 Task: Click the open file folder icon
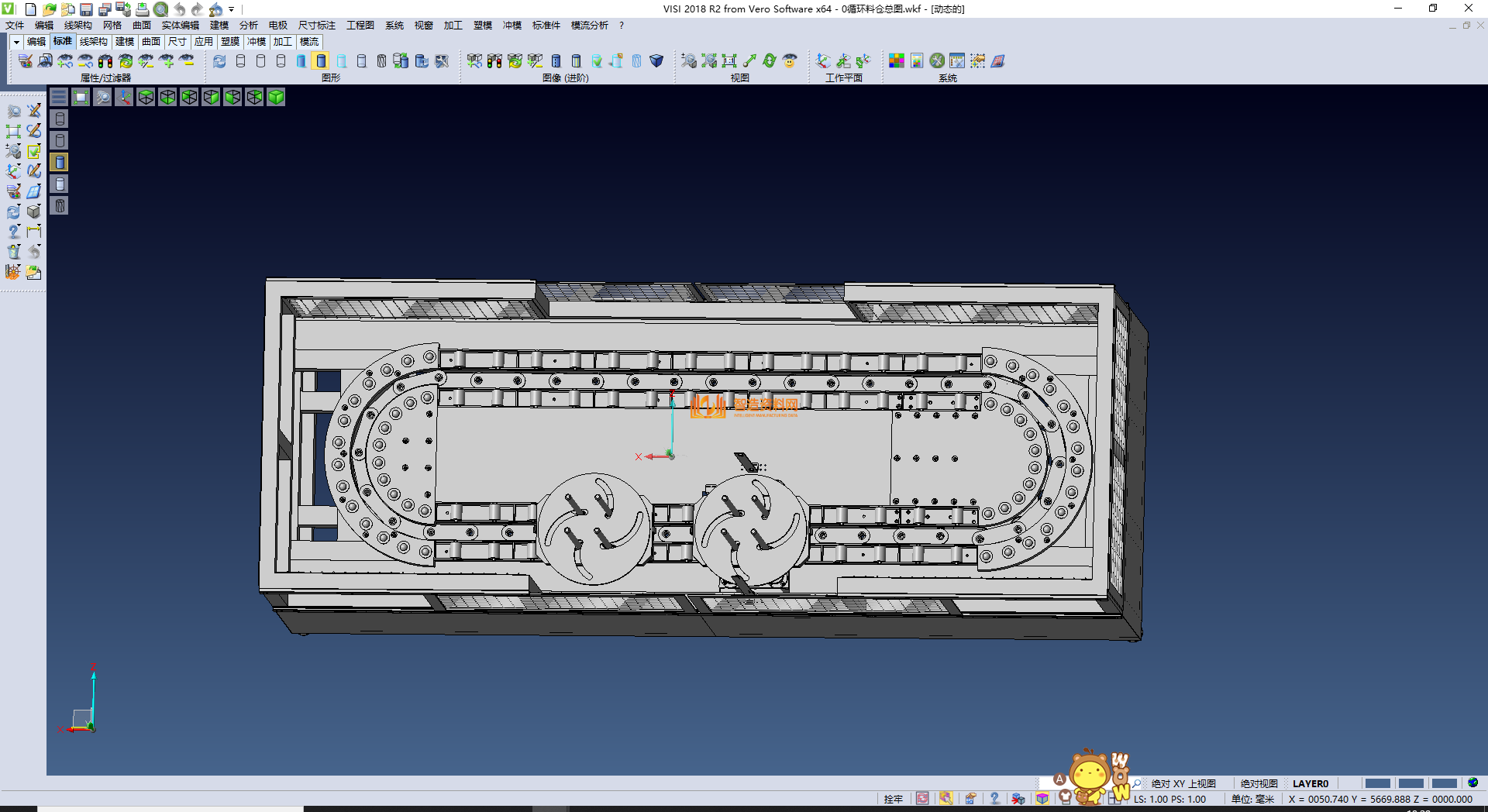pos(49,9)
